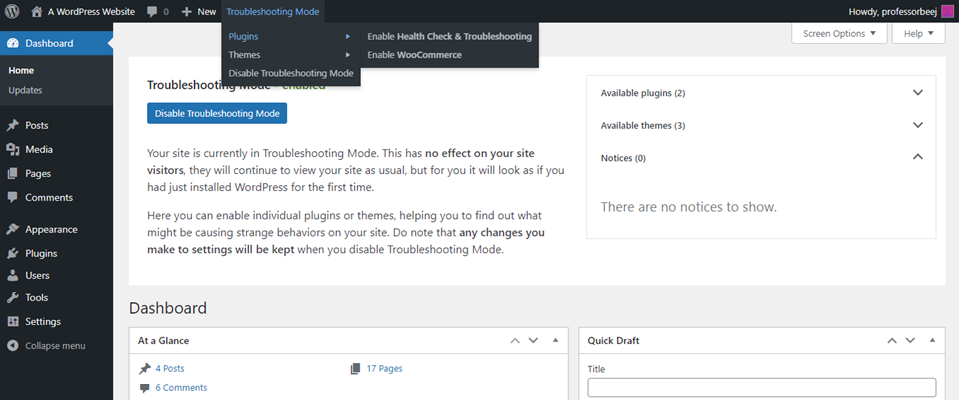
Task: Open the Screen Options dropdown
Action: point(839,33)
